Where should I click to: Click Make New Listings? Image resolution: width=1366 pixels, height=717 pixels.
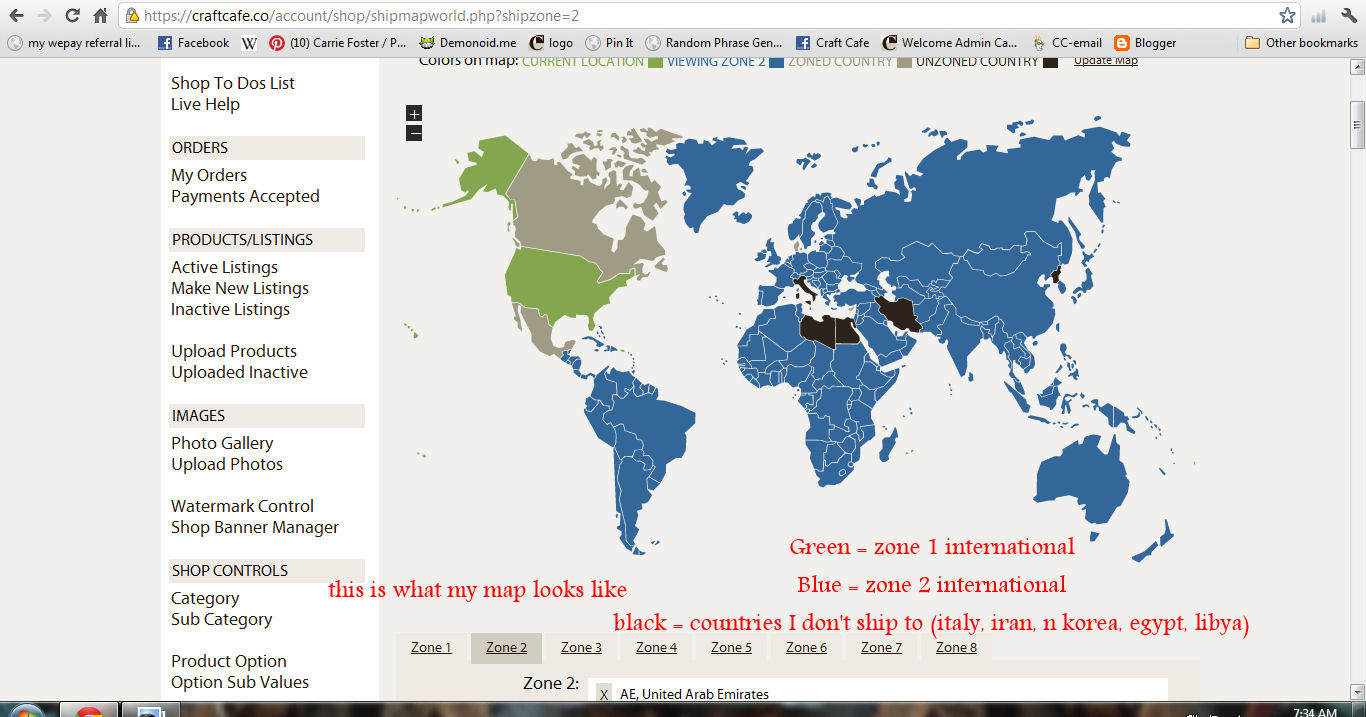click(x=240, y=288)
